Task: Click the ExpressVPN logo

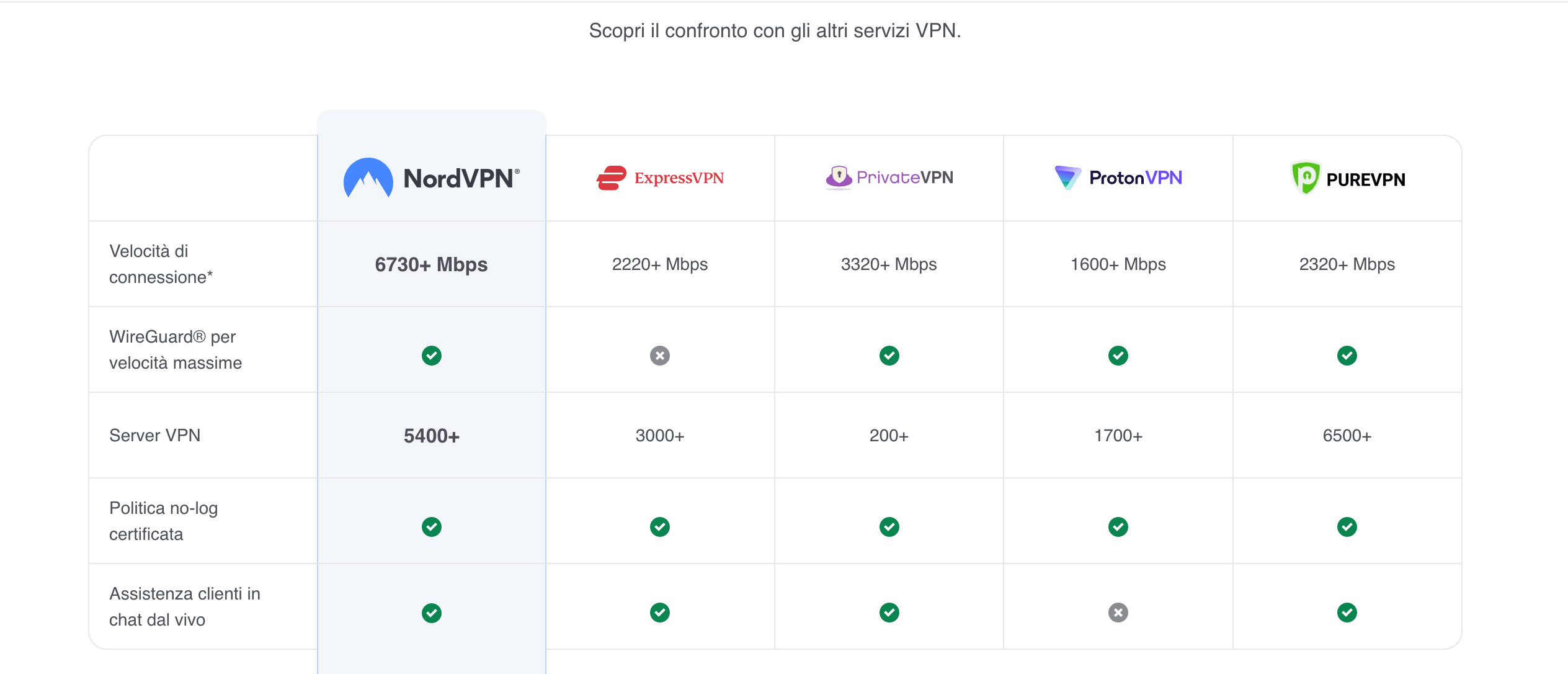Action: tap(660, 178)
